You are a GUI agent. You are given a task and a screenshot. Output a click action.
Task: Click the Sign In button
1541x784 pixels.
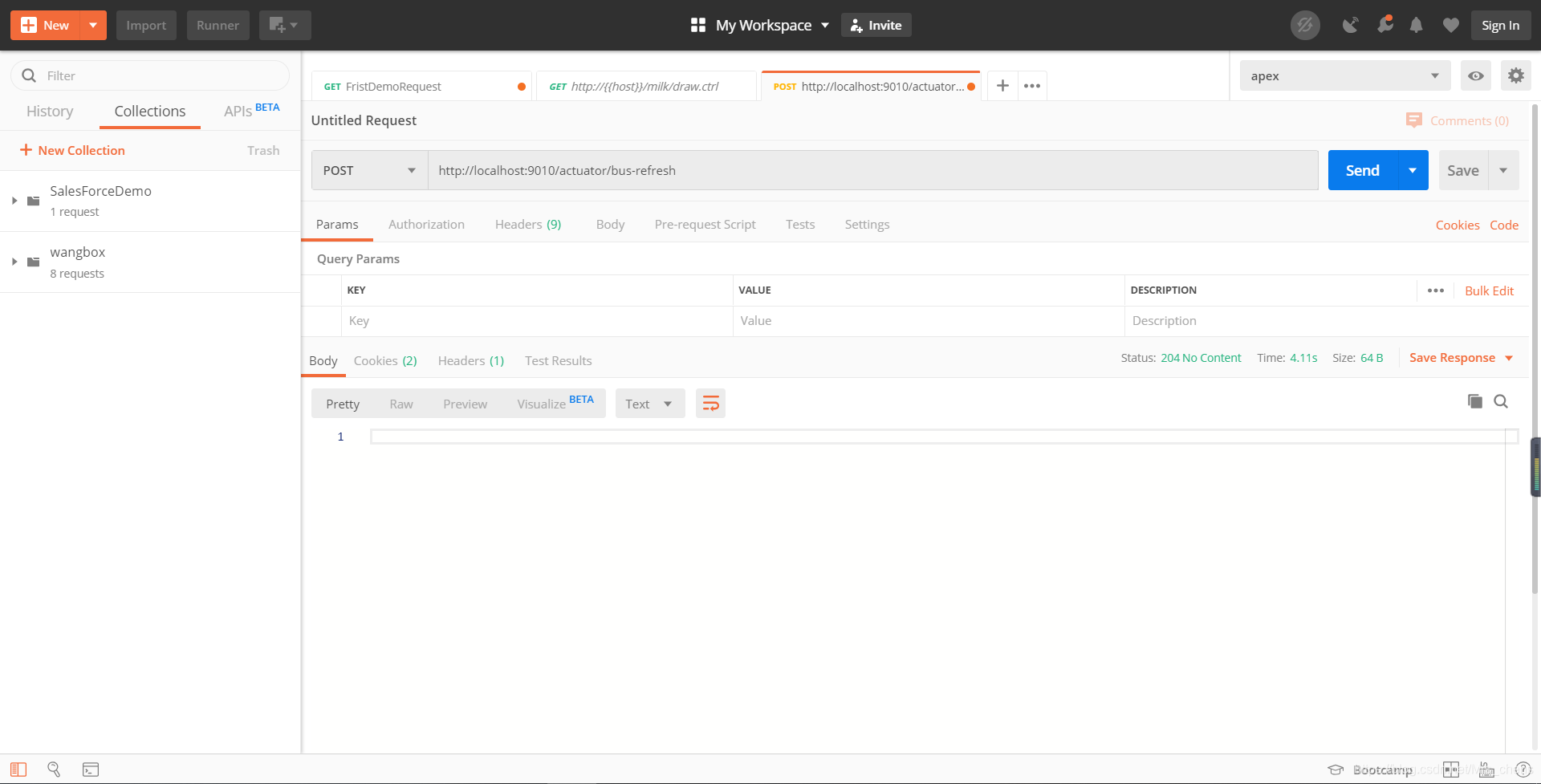click(x=1500, y=25)
